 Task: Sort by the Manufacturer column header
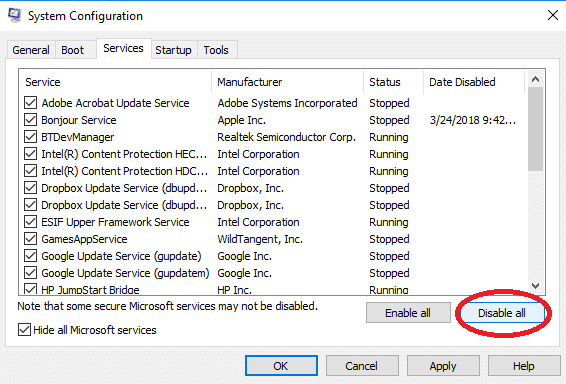[x=287, y=82]
